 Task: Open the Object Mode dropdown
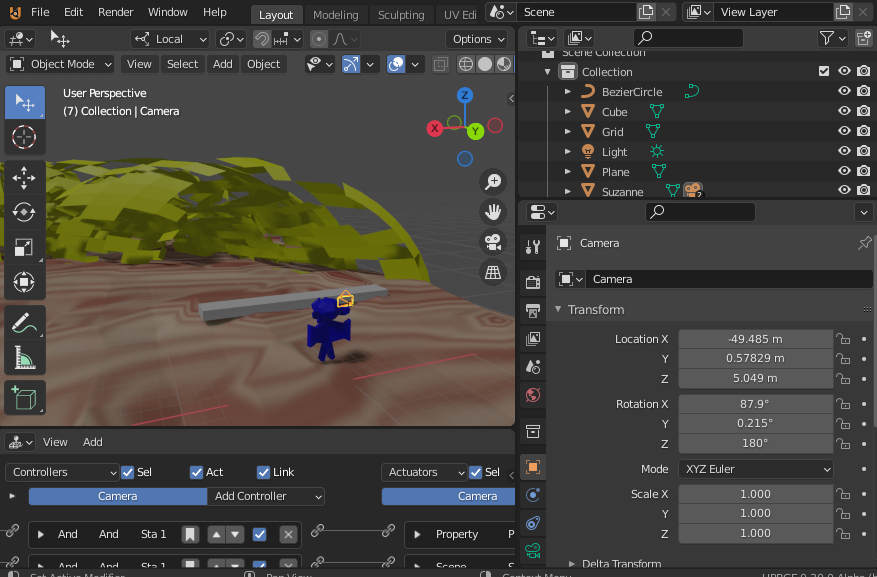coord(61,64)
